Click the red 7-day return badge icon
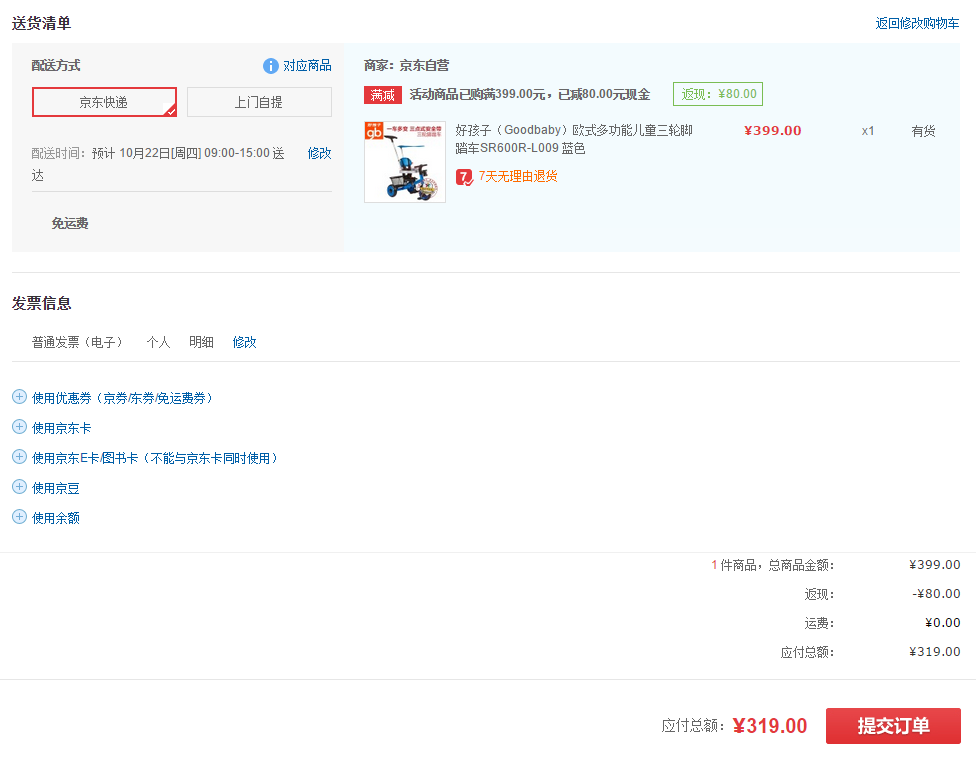The width and height of the screenshot is (976, 757). click(x=464, y=177)
